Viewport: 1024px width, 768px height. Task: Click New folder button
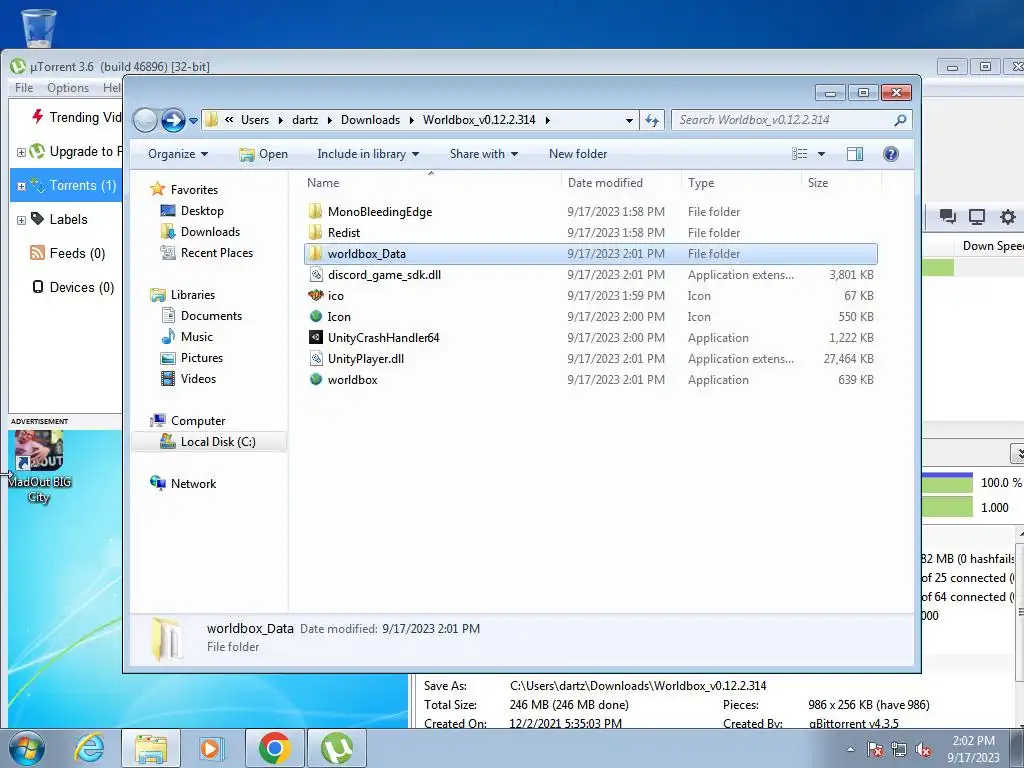point(578,154)
